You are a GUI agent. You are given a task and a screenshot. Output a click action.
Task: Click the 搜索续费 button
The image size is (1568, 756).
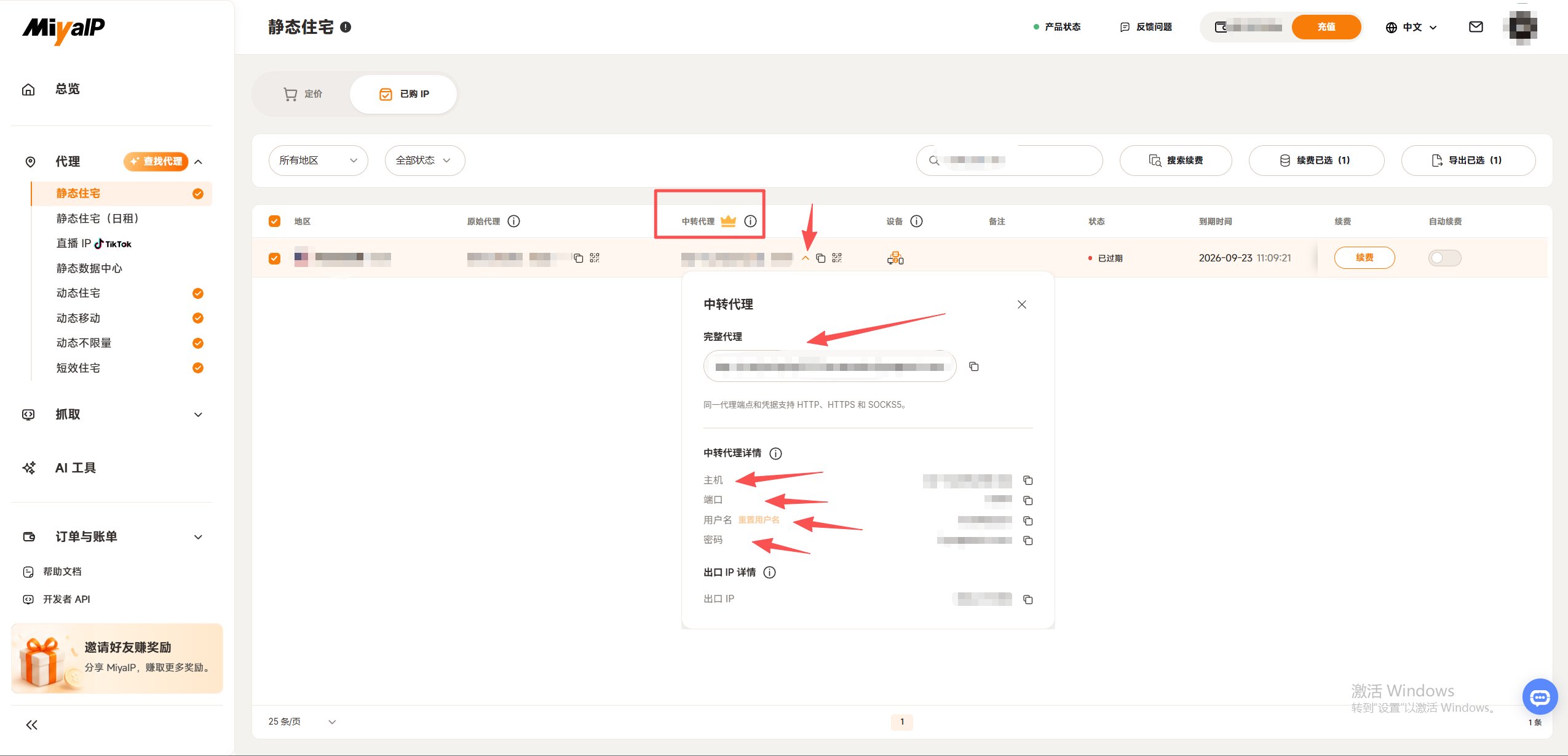pyautogui.click(x=1176, y=161)
